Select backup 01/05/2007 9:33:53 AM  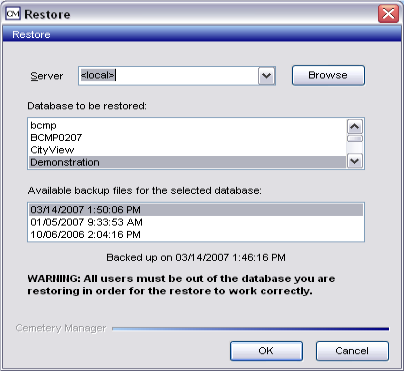[196, 222]
